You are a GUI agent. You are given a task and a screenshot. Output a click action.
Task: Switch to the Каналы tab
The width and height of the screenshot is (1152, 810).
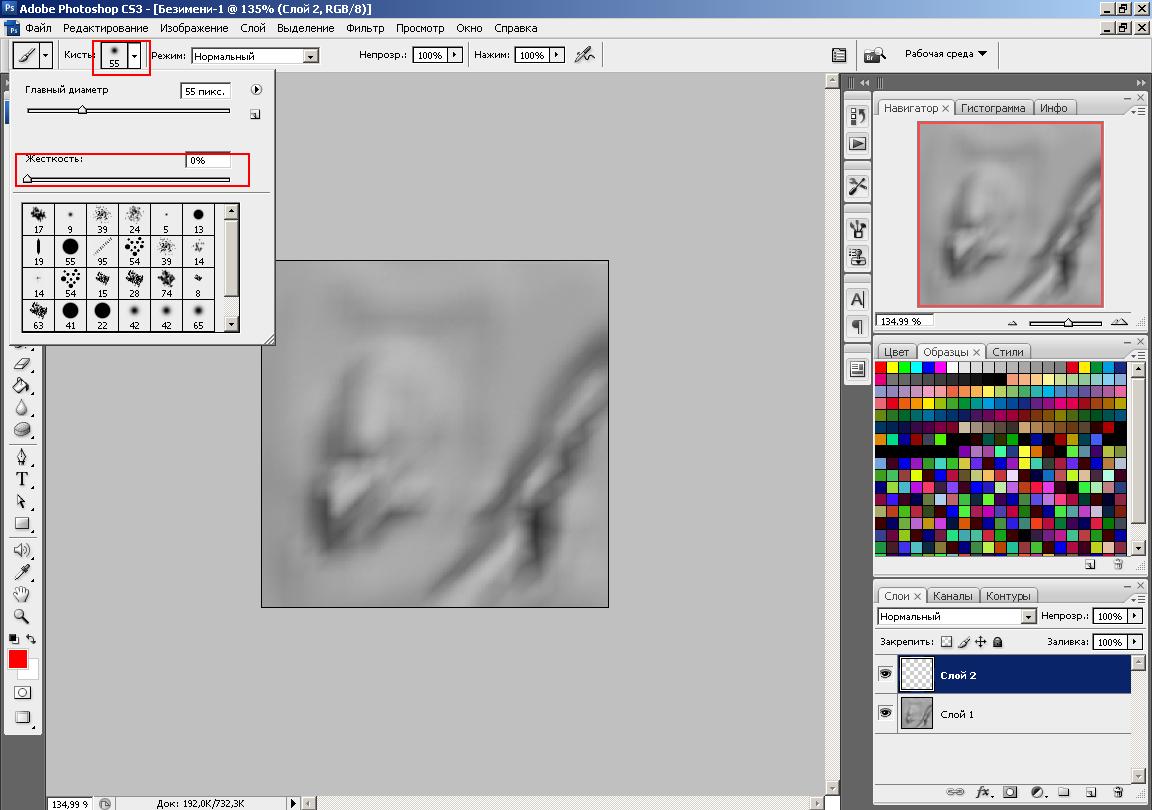click(x=952, y=596)
